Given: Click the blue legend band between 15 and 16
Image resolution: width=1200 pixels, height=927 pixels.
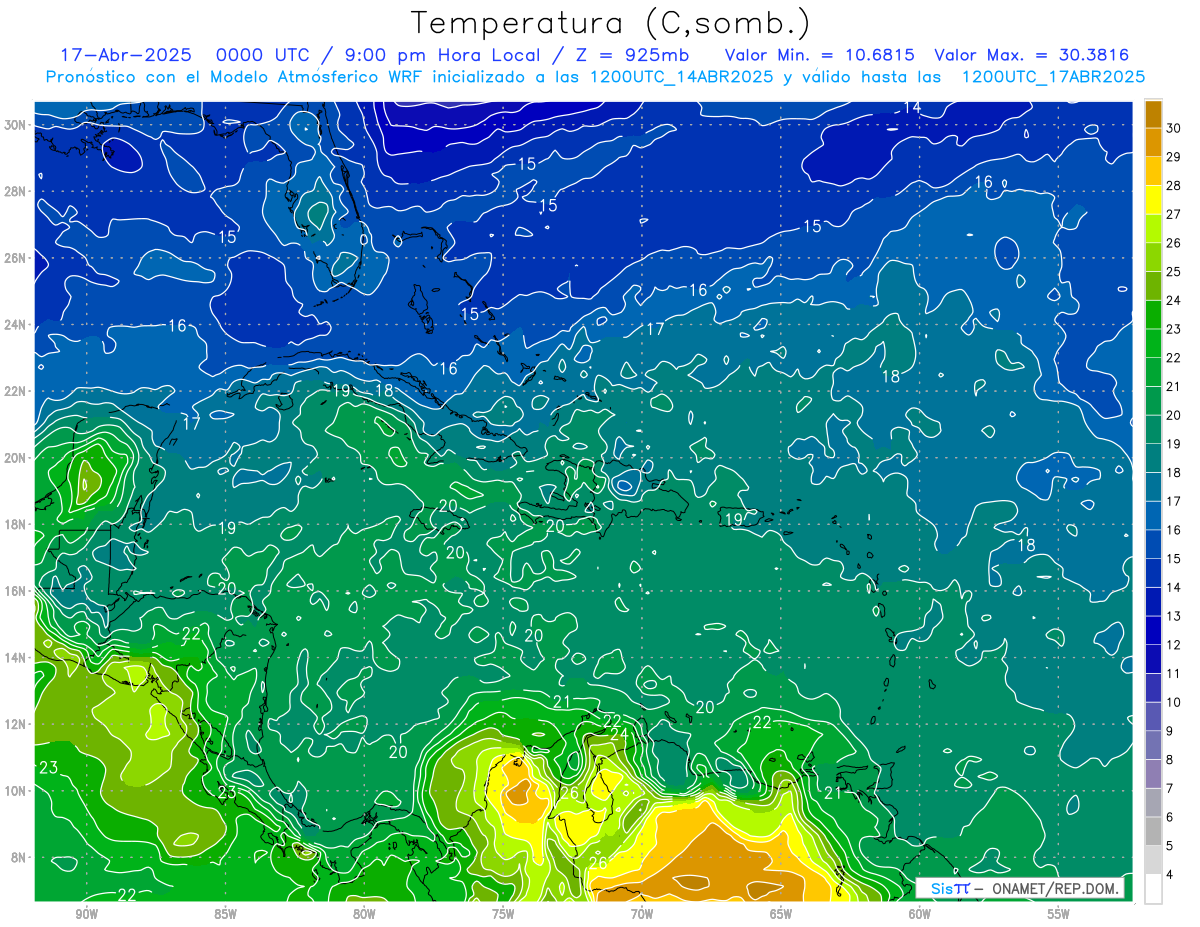Looking at the screenshot, I should point(1153,544).
